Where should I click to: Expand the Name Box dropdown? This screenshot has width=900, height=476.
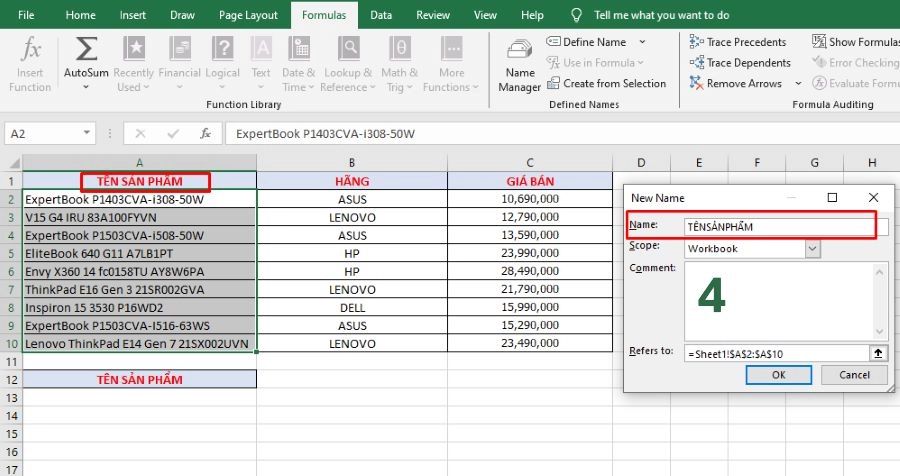[x=86, y=133]
